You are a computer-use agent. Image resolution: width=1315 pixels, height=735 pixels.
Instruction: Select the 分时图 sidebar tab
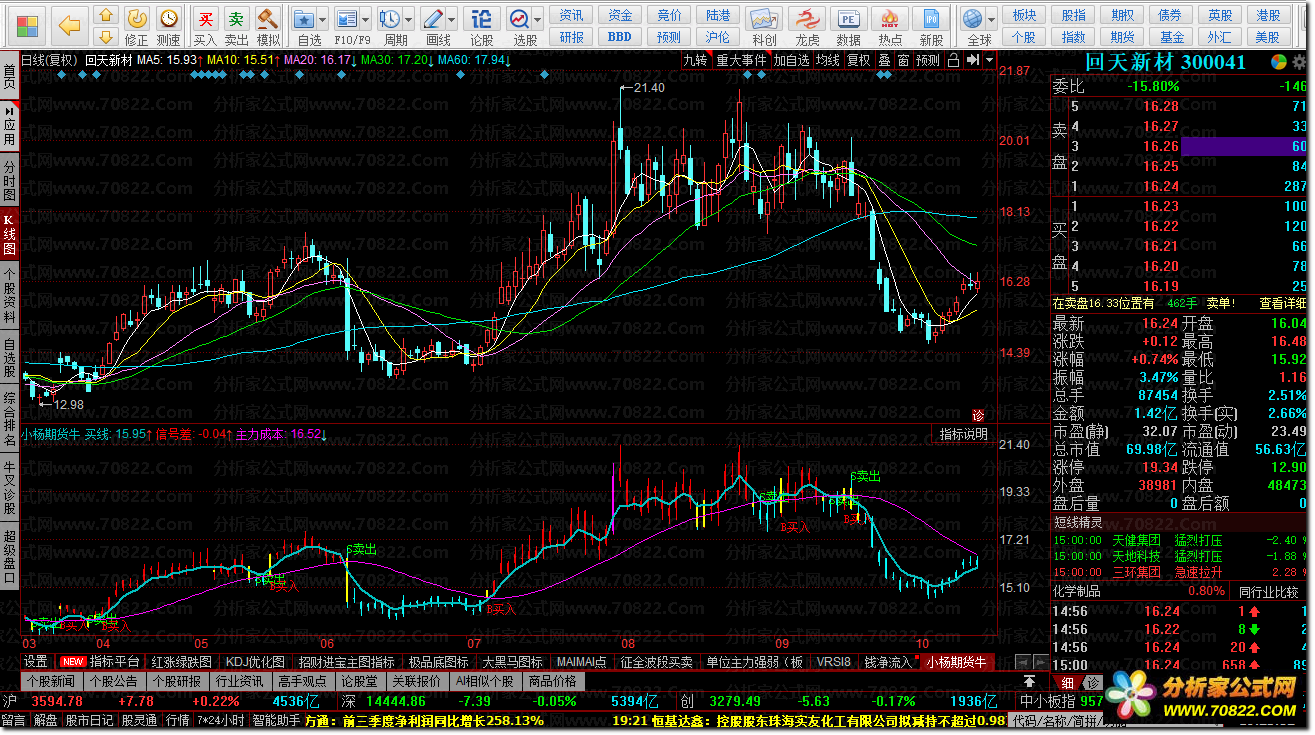coord(10,180)
